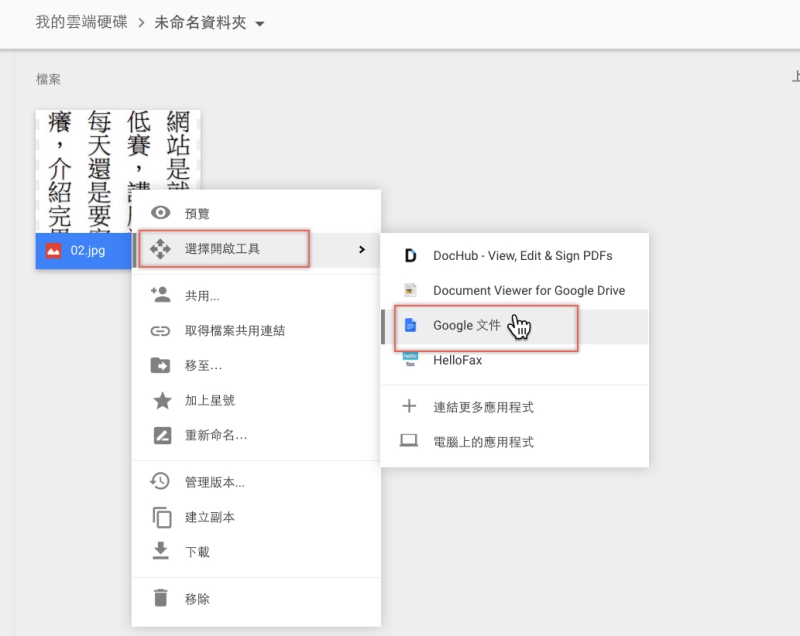This screenshot has width=800, height=636.
Task: Select 管理版本... menu entry
Action: coord(256,482)
